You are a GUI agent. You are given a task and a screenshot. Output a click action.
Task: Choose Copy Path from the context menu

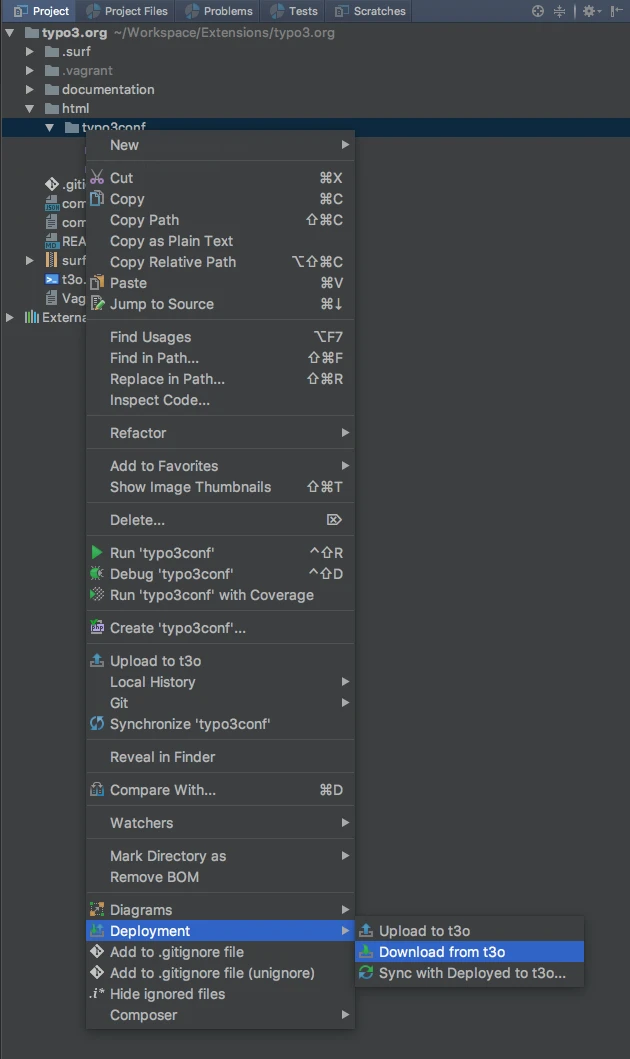click(220, 220)
